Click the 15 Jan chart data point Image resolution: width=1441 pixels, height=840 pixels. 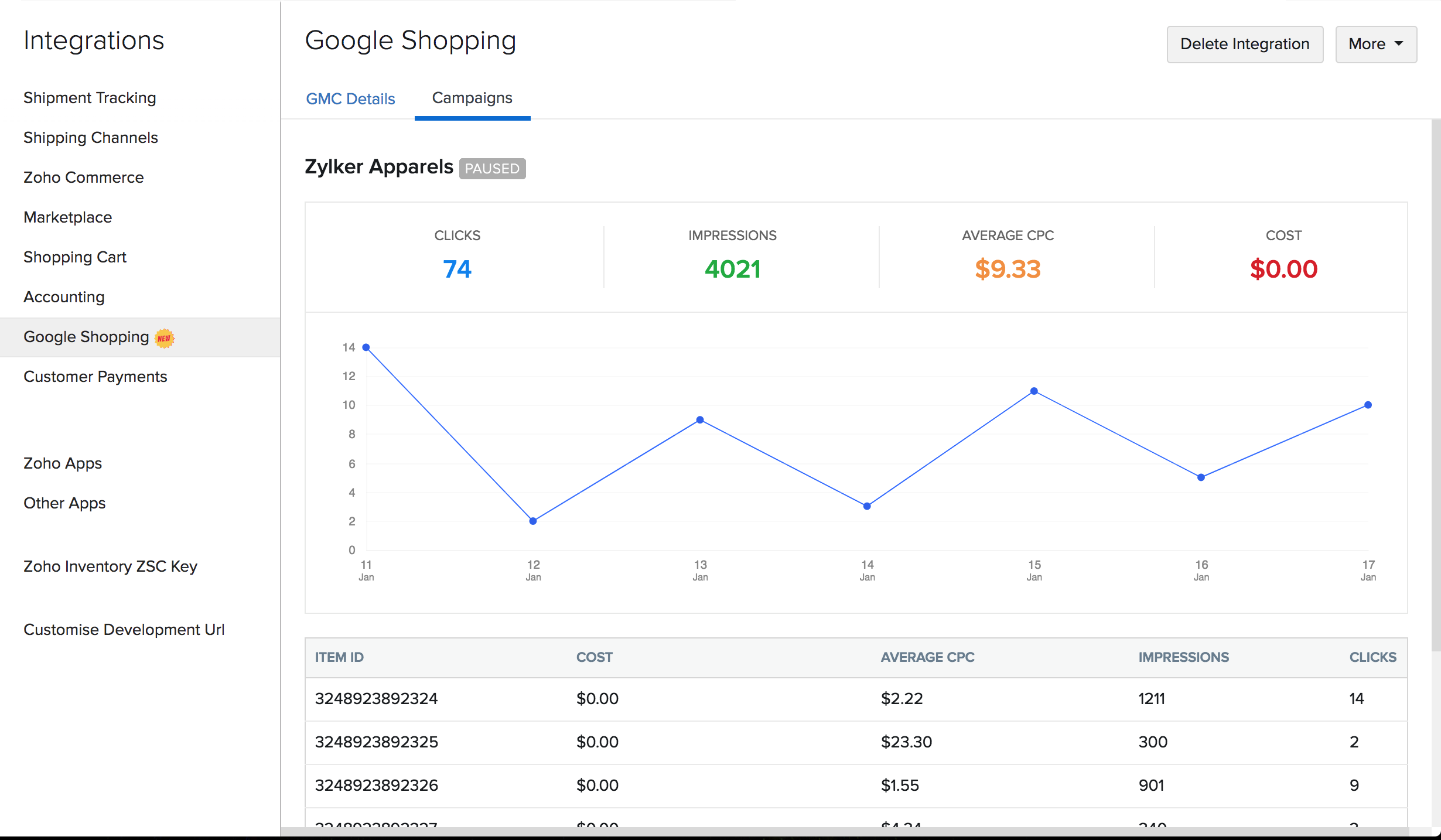(x=1034, y=391)
